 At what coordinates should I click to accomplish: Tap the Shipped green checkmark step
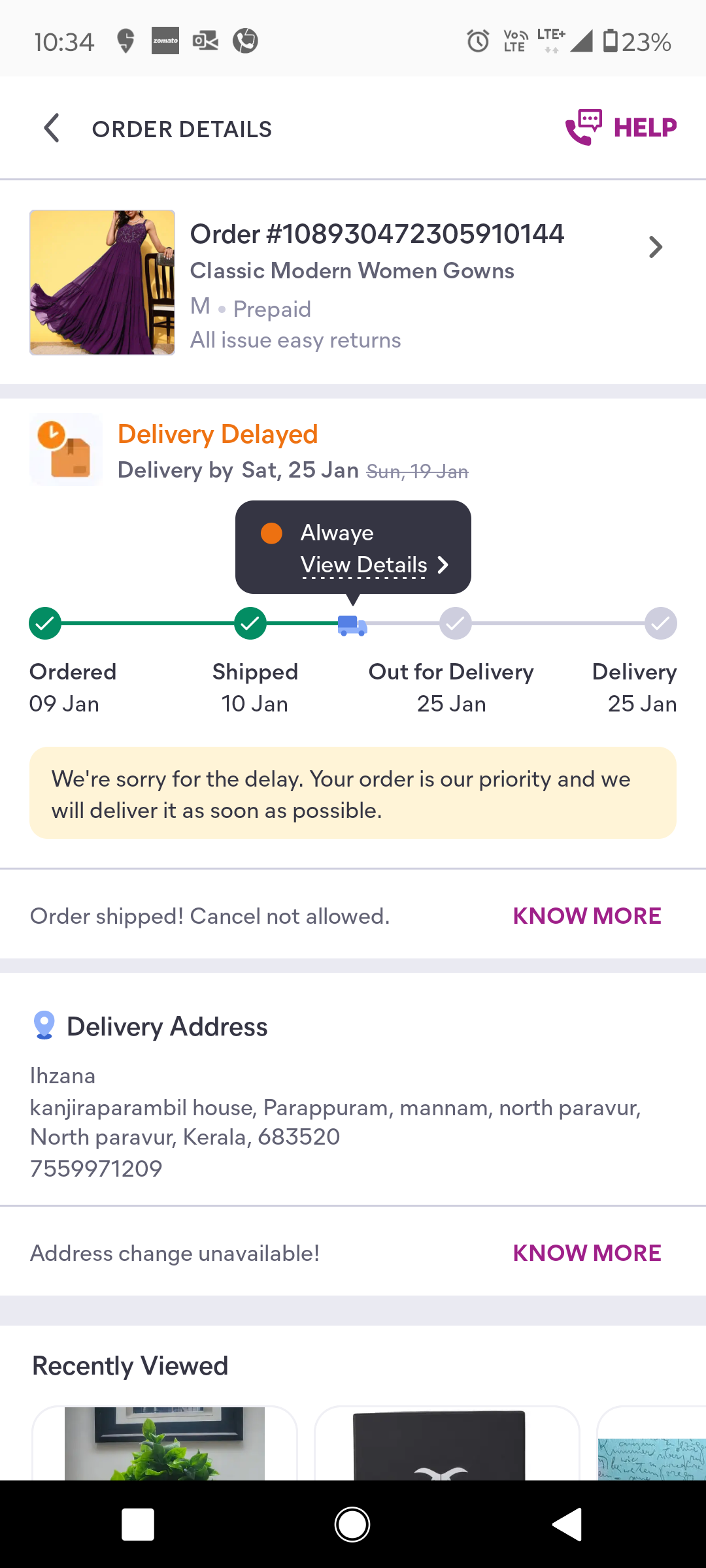click(x=250, y=623)
